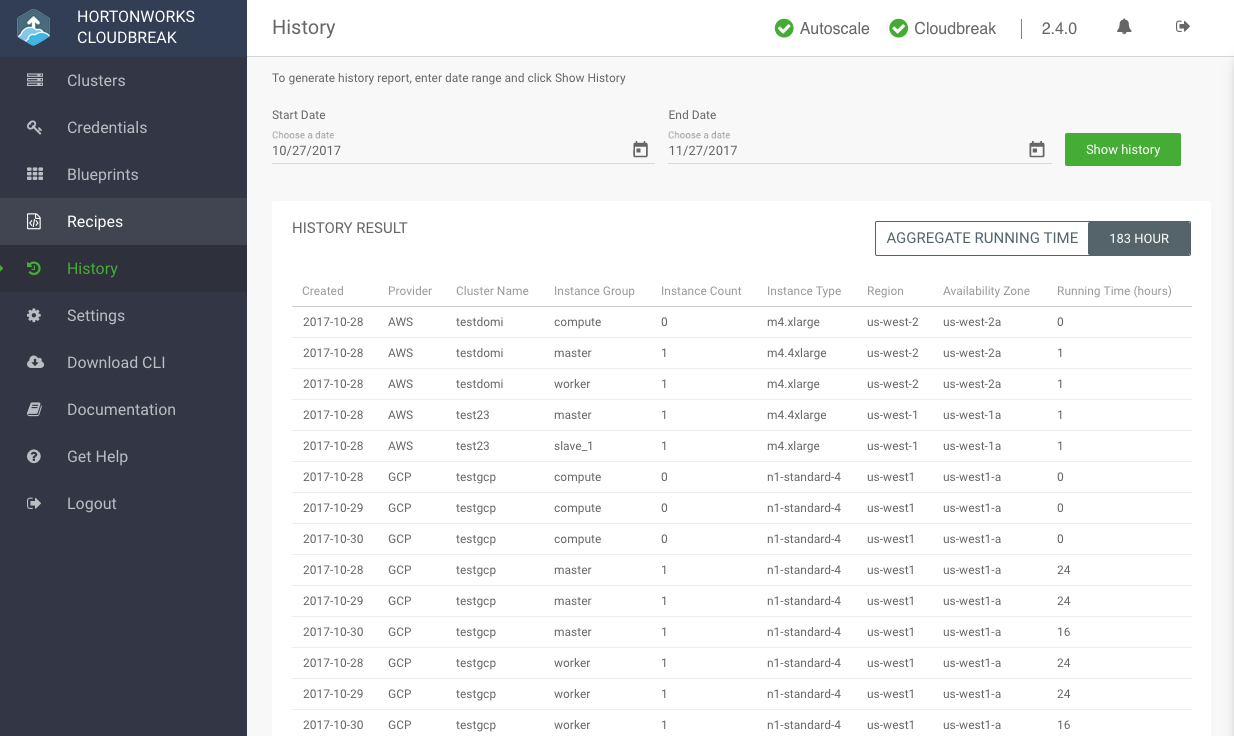Select Logout in the sidebar

coord(123,503)
